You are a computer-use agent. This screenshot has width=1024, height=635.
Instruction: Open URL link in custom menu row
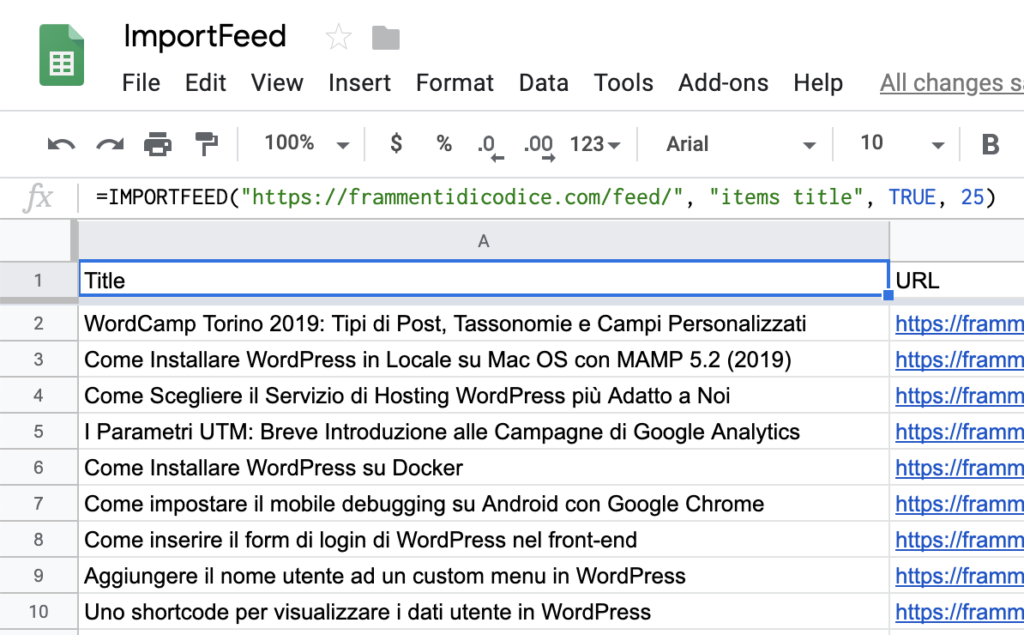coord(959,576)
